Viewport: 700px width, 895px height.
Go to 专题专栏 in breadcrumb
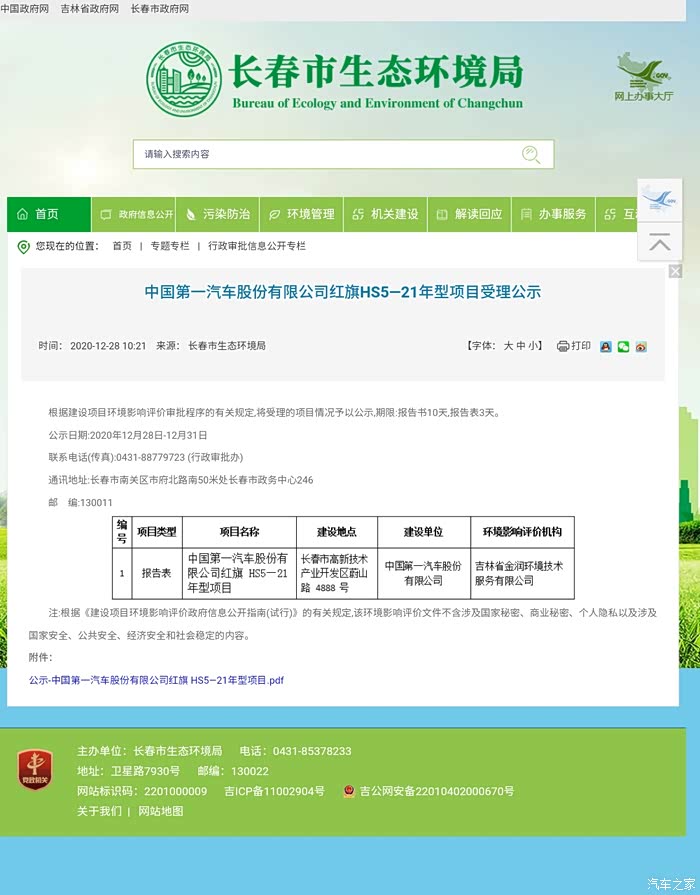[170, 246]
